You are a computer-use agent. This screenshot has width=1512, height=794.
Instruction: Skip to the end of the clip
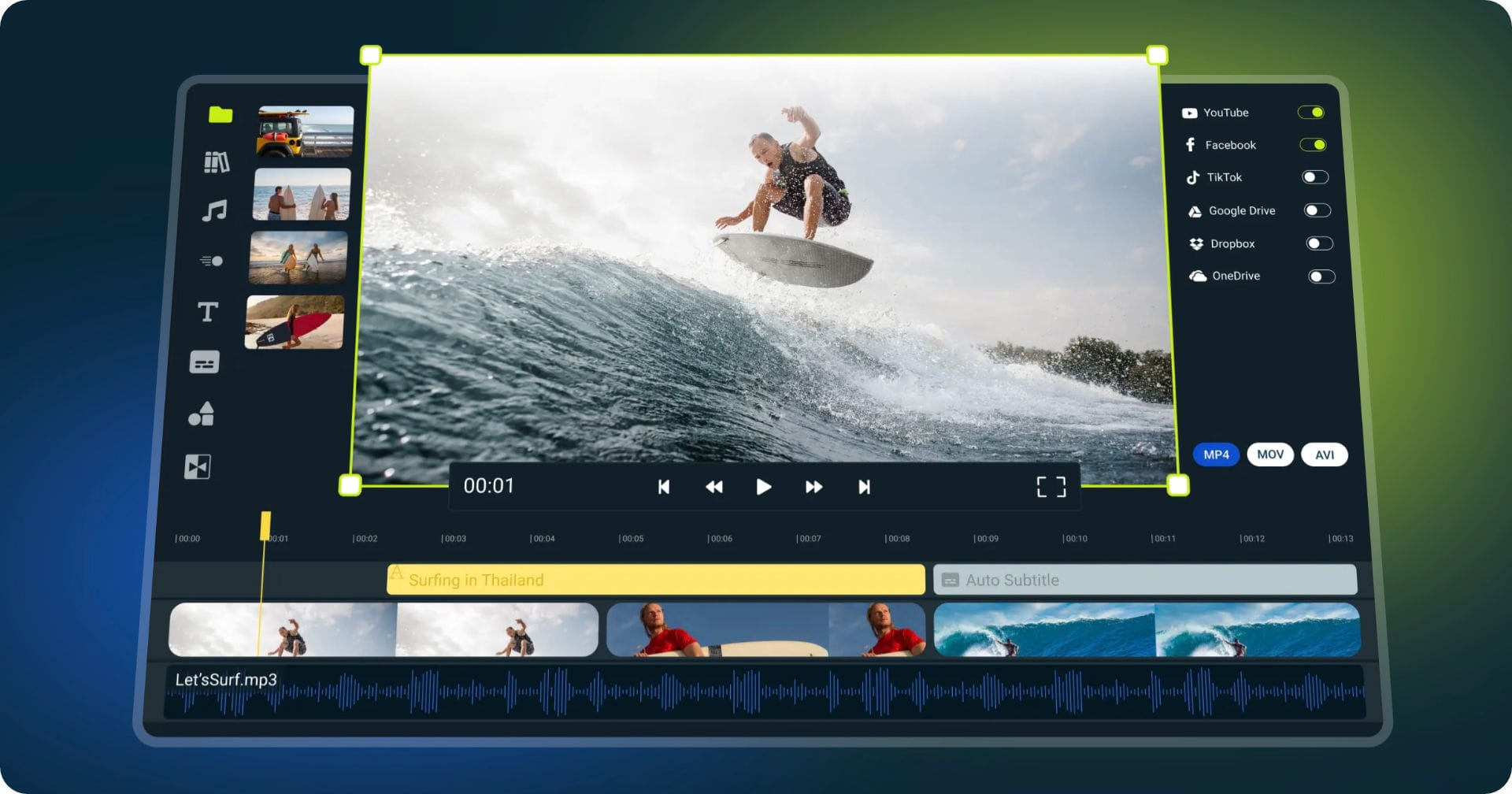coord(864,487)
